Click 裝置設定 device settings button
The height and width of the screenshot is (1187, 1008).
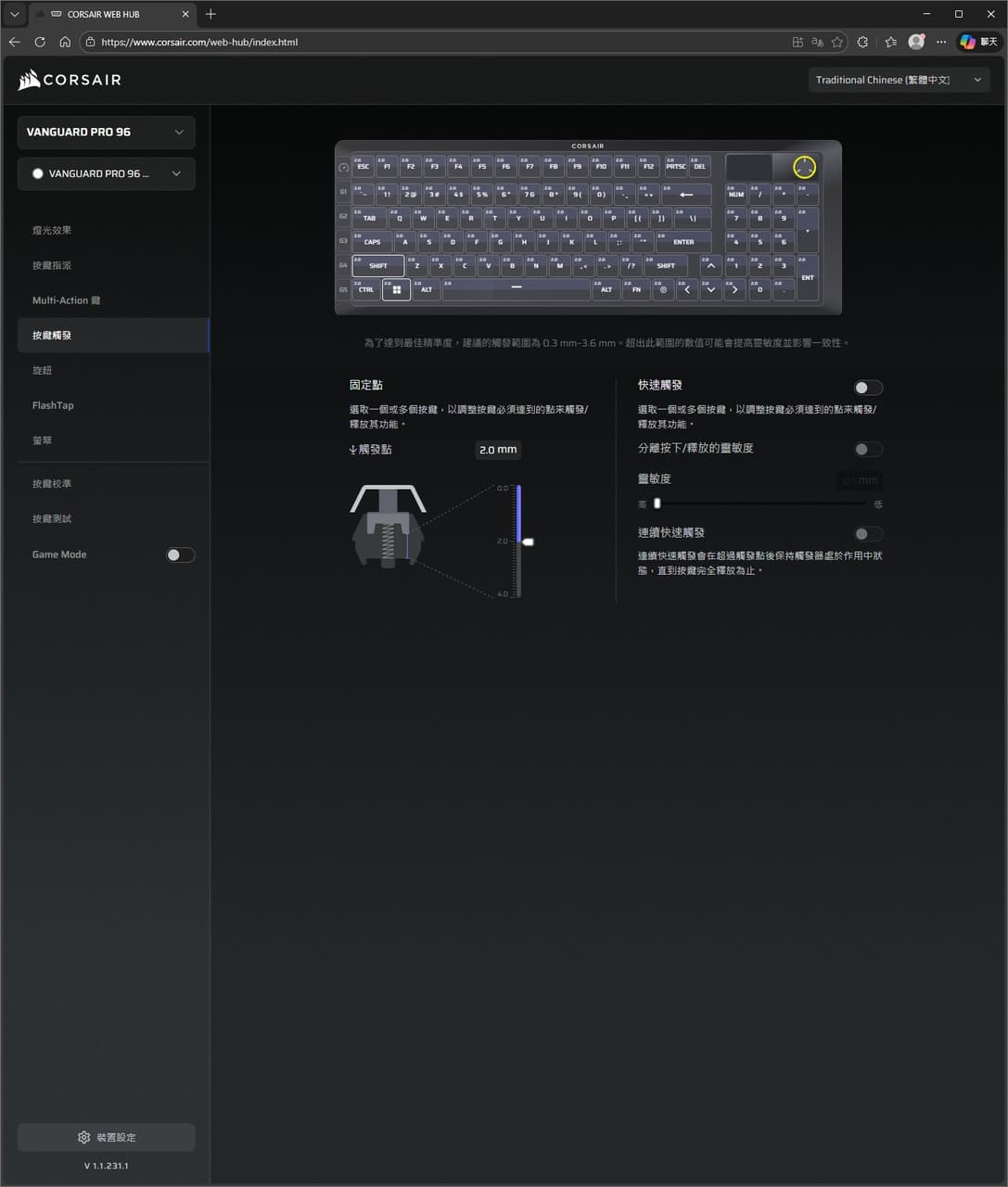pyautogui.click(x=106, y=1137)
